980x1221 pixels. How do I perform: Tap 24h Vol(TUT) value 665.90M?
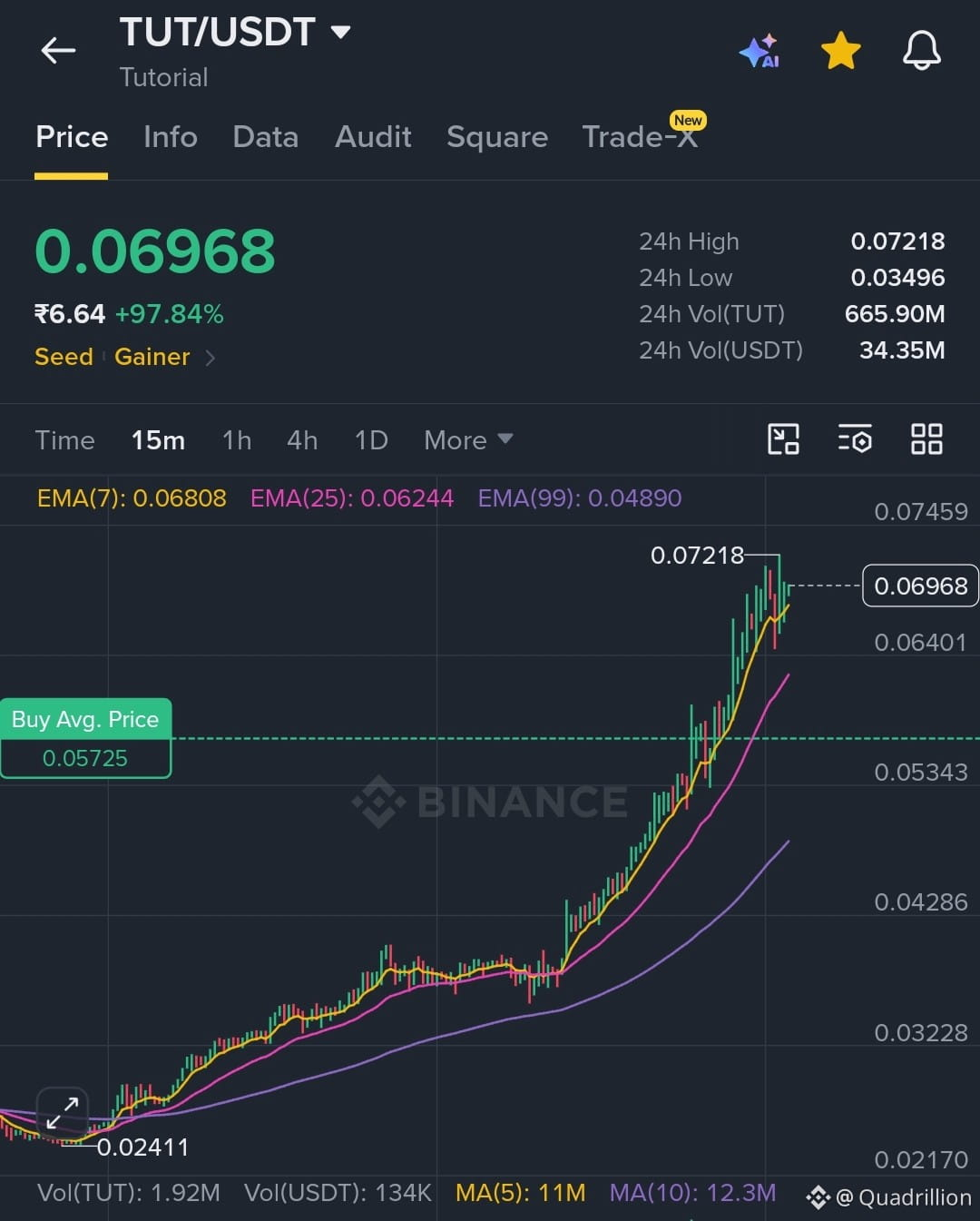pyautogui.click(x=895, y=314)
